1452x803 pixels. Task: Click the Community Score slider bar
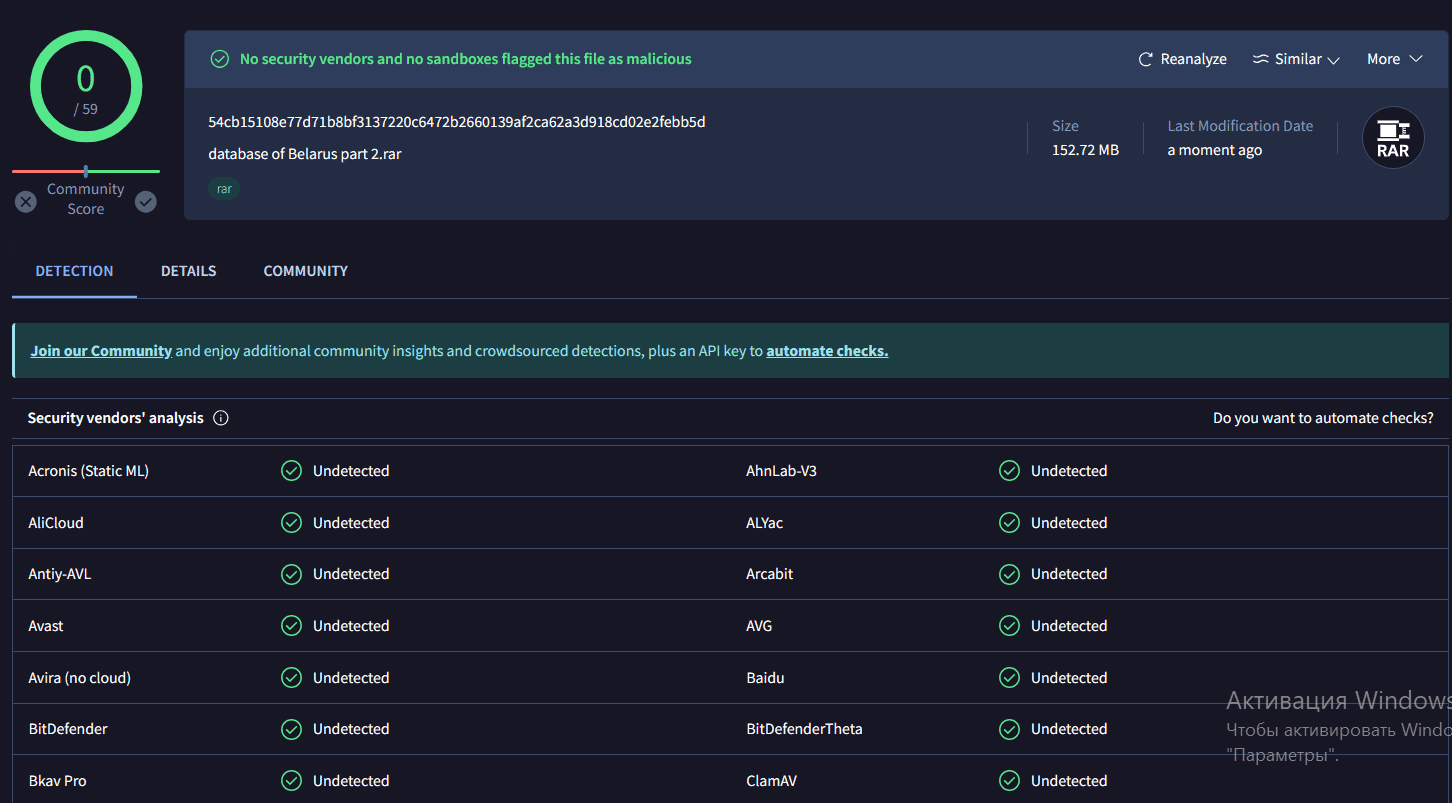(x=86, y=172)
